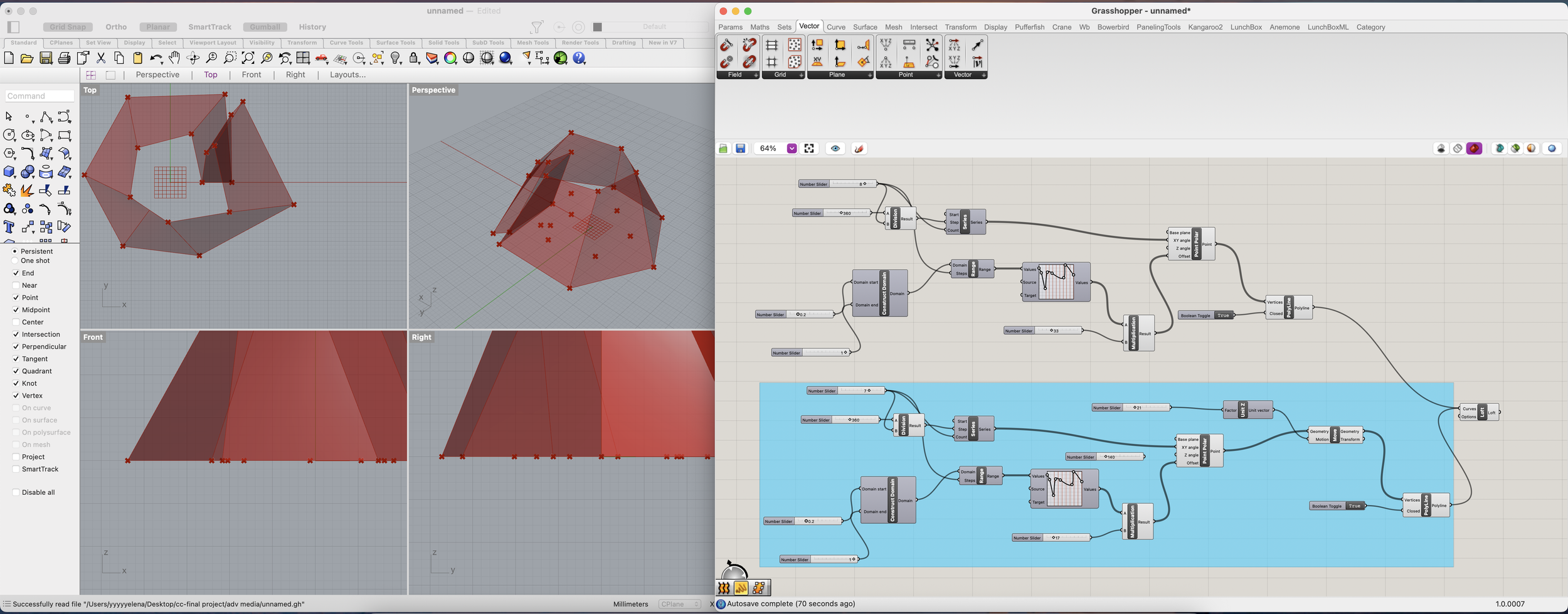Enable the Near object snap checkbox

click(x=16, y=285)
